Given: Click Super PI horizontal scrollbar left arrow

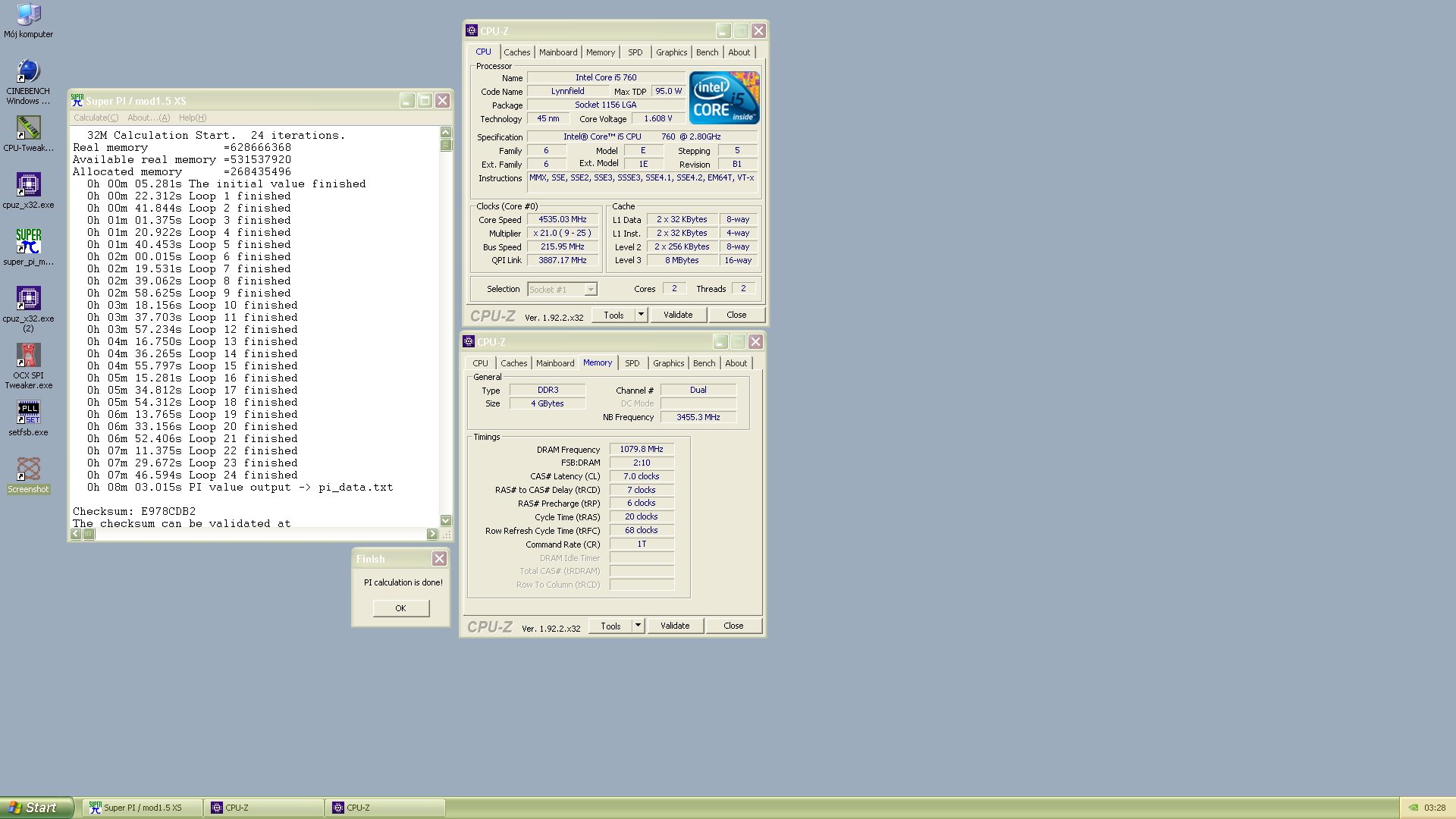Looking at the screenshot, I should click(76, 534).
